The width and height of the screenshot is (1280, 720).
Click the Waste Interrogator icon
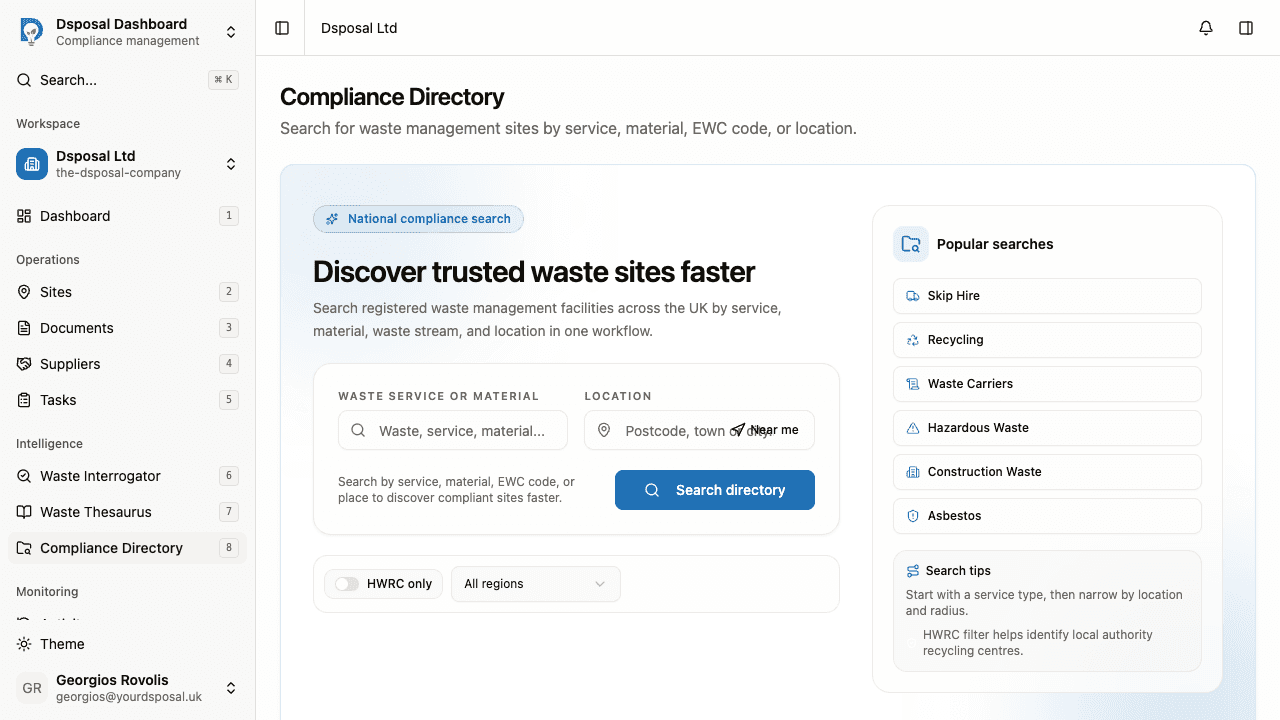click(23, 475)
